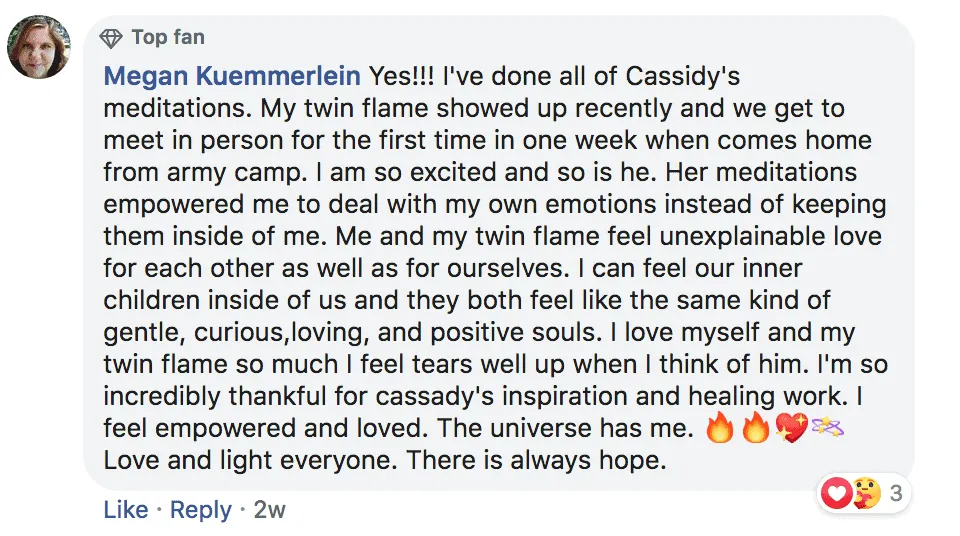Viewport: 960px width, 536px height.
Task: Like this comment
Action: point(126,510)
